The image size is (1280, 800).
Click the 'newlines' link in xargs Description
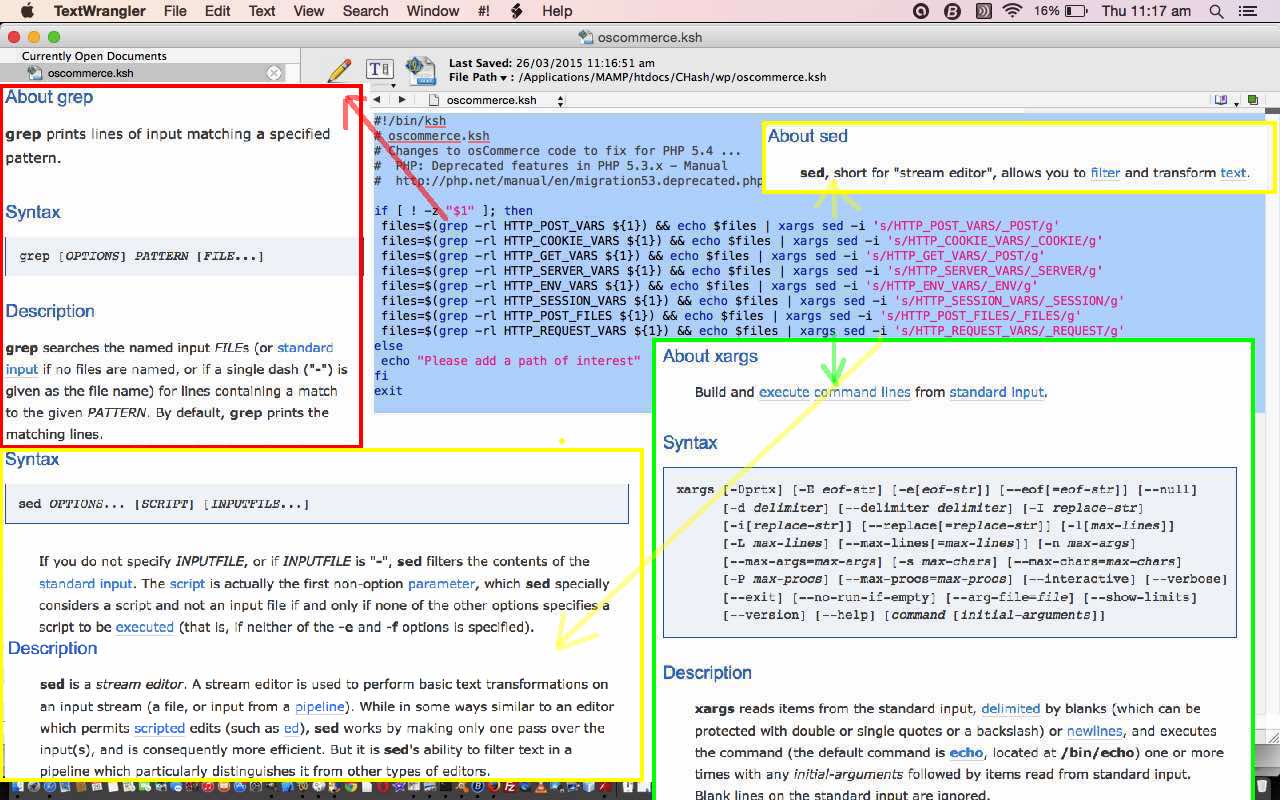pos(1094,731)
